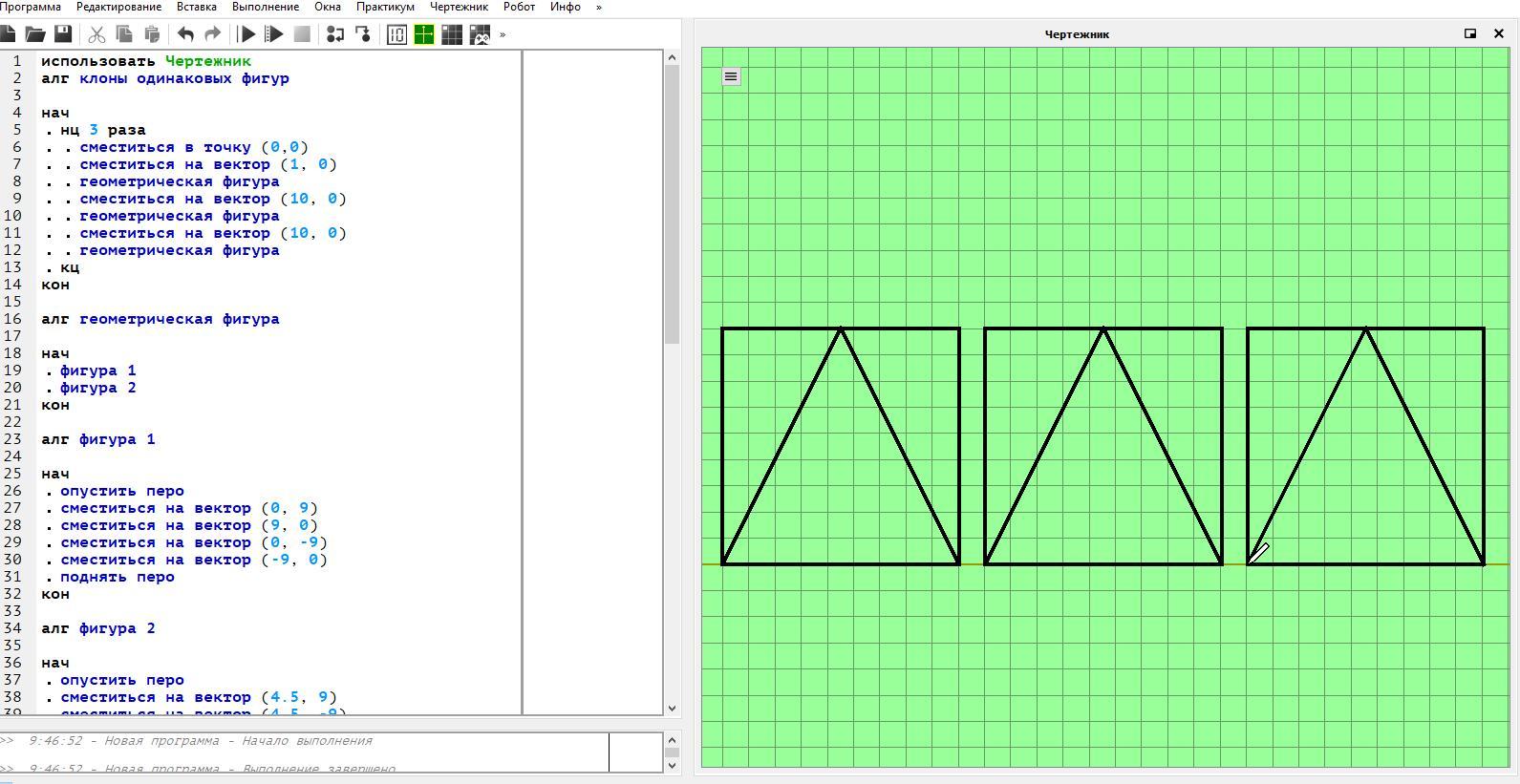Screen dimensions: 1520x784
Task: Run the program in animated step mode
Action: [x=274, y=34]
